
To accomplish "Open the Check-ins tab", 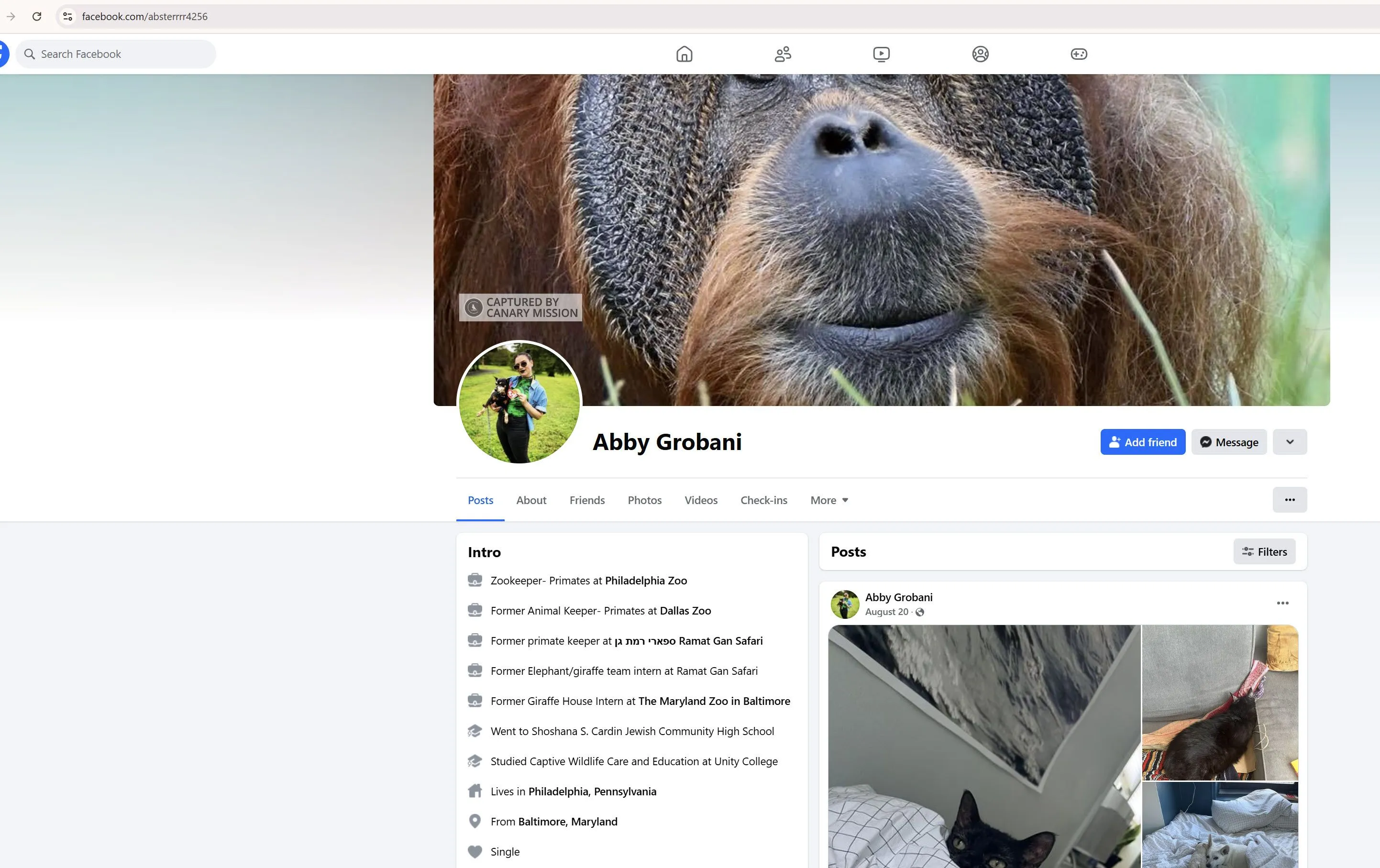I will (764, 500).
